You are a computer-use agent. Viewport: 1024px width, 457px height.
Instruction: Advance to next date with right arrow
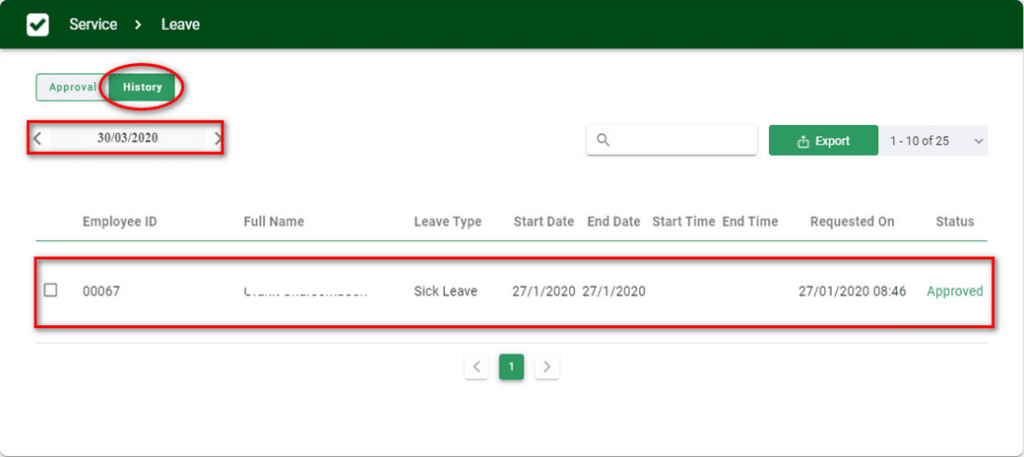(x=217, y=139)
